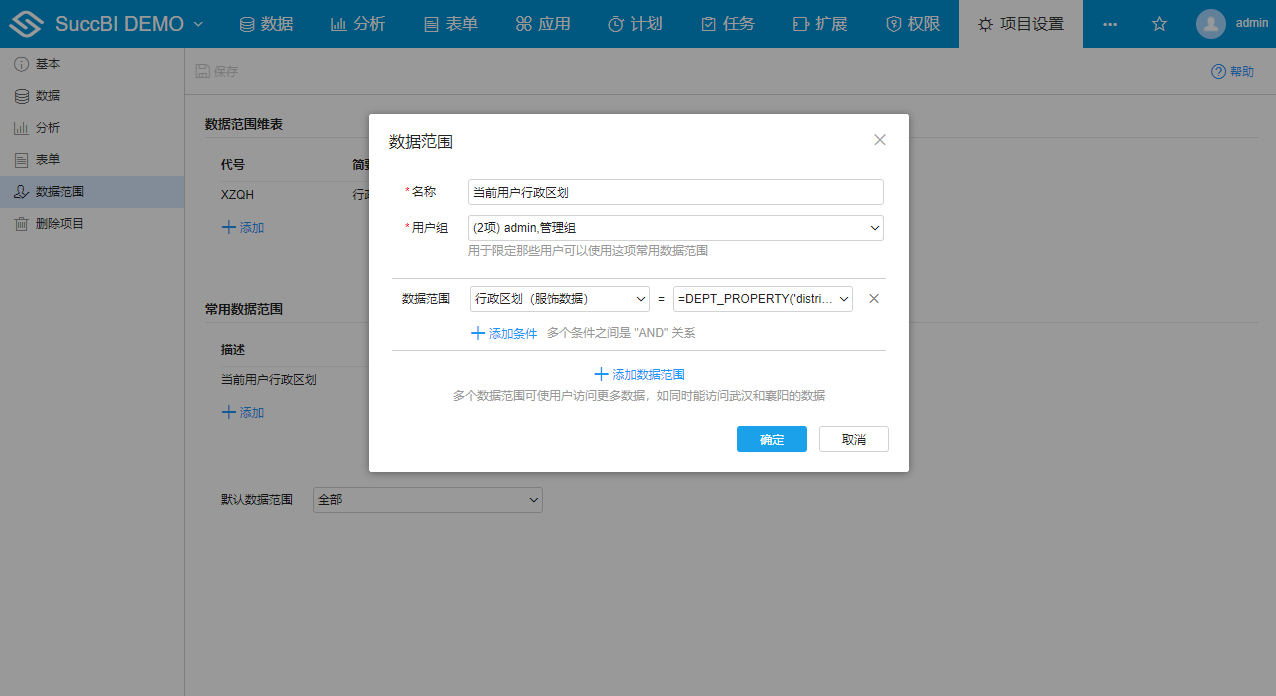Open the 数据 module from top navigation
Screen dimensions: 1276x696
tap(266, 22)
